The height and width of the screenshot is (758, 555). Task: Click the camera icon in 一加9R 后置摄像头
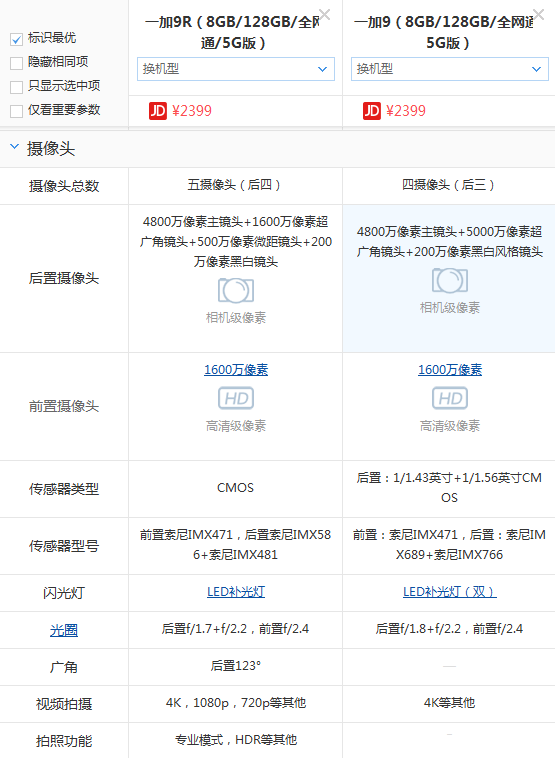236,290
